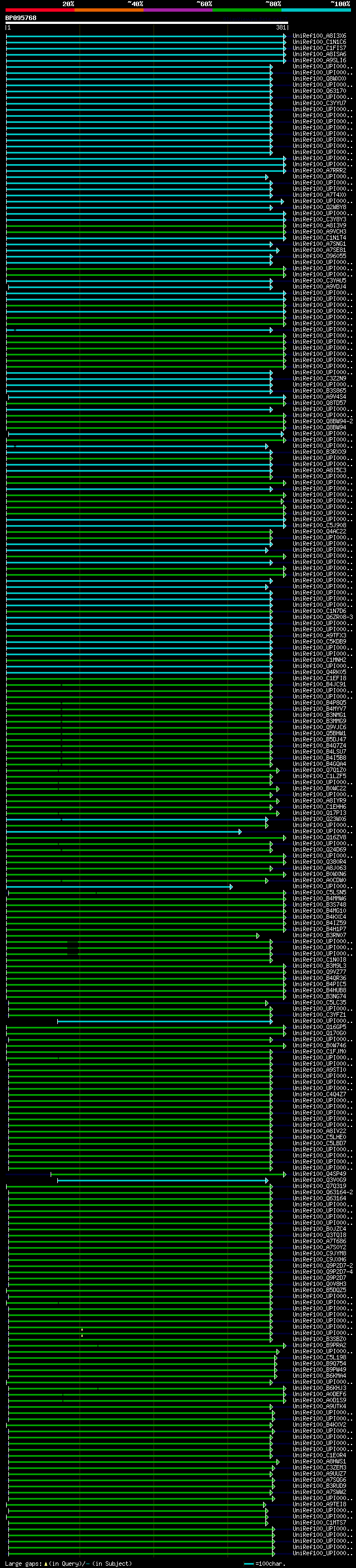Select the UniRef100_A7SE81 label

(x=319, y=250)
